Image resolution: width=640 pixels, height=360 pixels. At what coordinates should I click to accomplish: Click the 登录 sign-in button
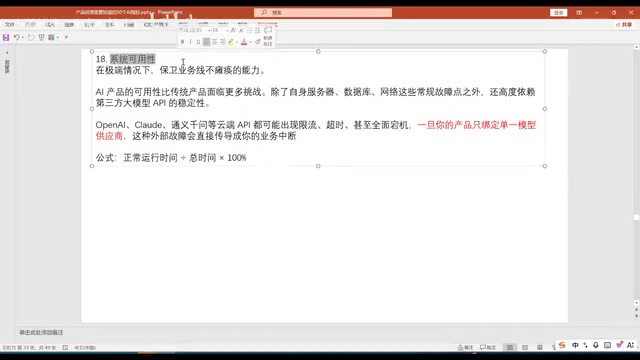point(558,13)
